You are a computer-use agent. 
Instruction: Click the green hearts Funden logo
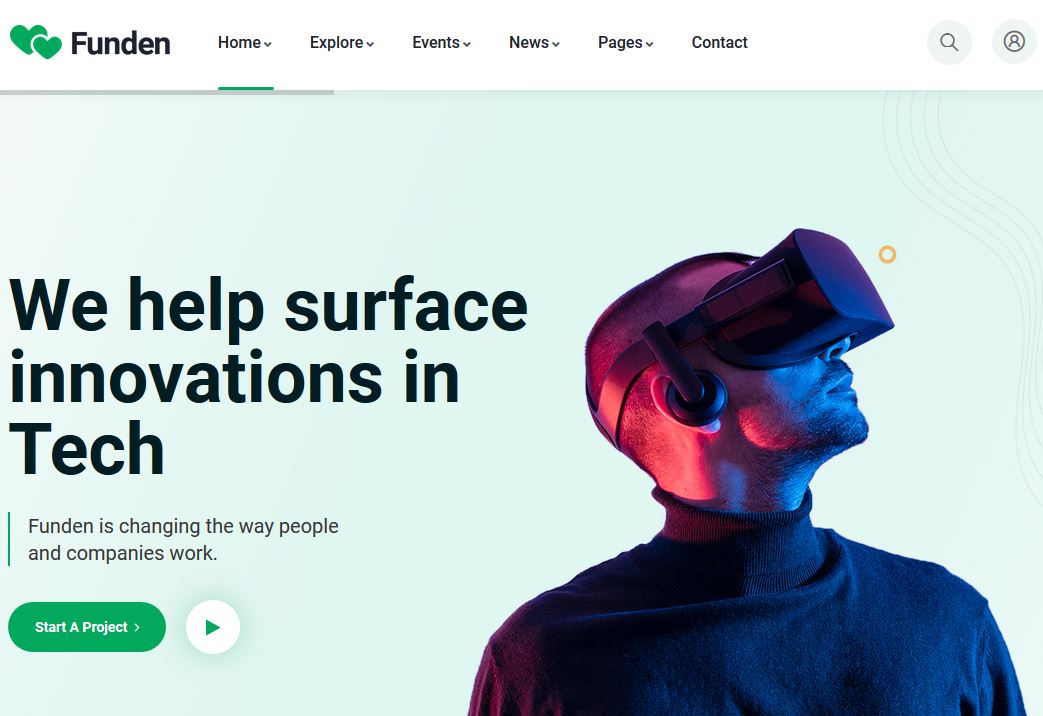36,42
